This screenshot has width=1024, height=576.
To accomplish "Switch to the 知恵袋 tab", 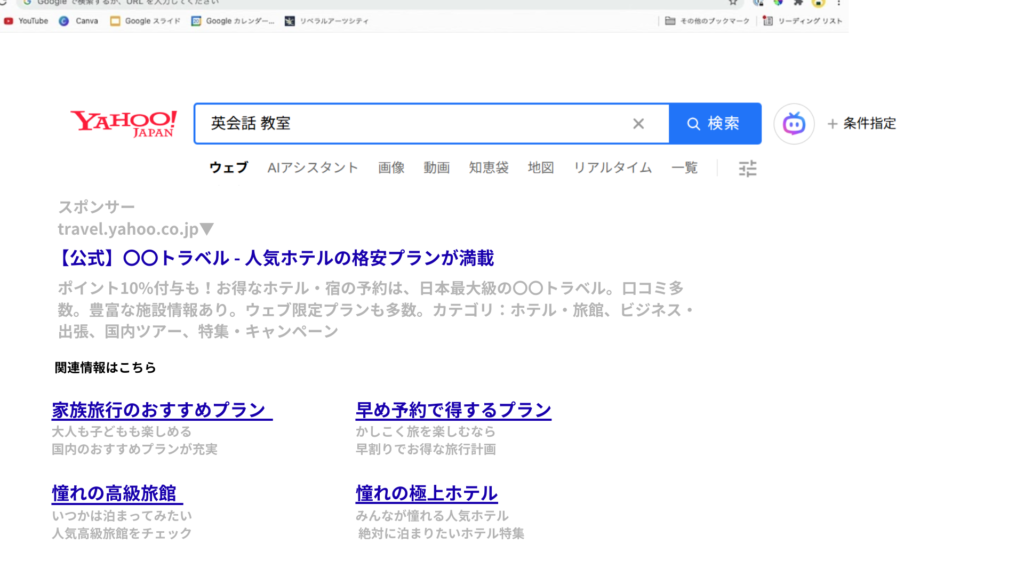I will [x=488, y=168].
